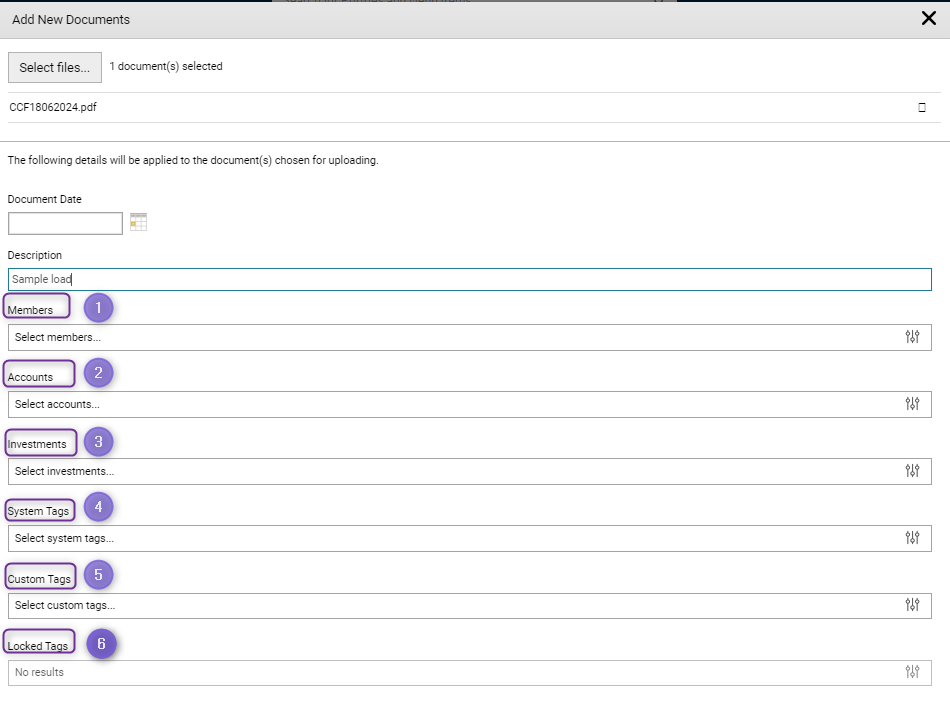Click the Select files... button
950x707 pixels.
[55, 67]
